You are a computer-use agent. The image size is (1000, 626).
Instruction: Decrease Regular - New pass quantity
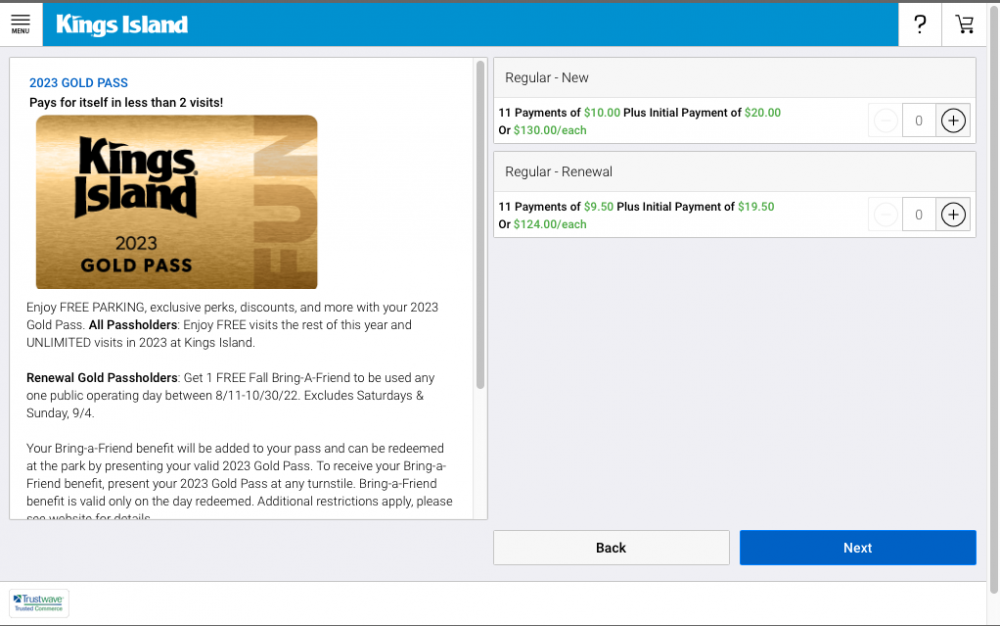[x=885, y=121]
